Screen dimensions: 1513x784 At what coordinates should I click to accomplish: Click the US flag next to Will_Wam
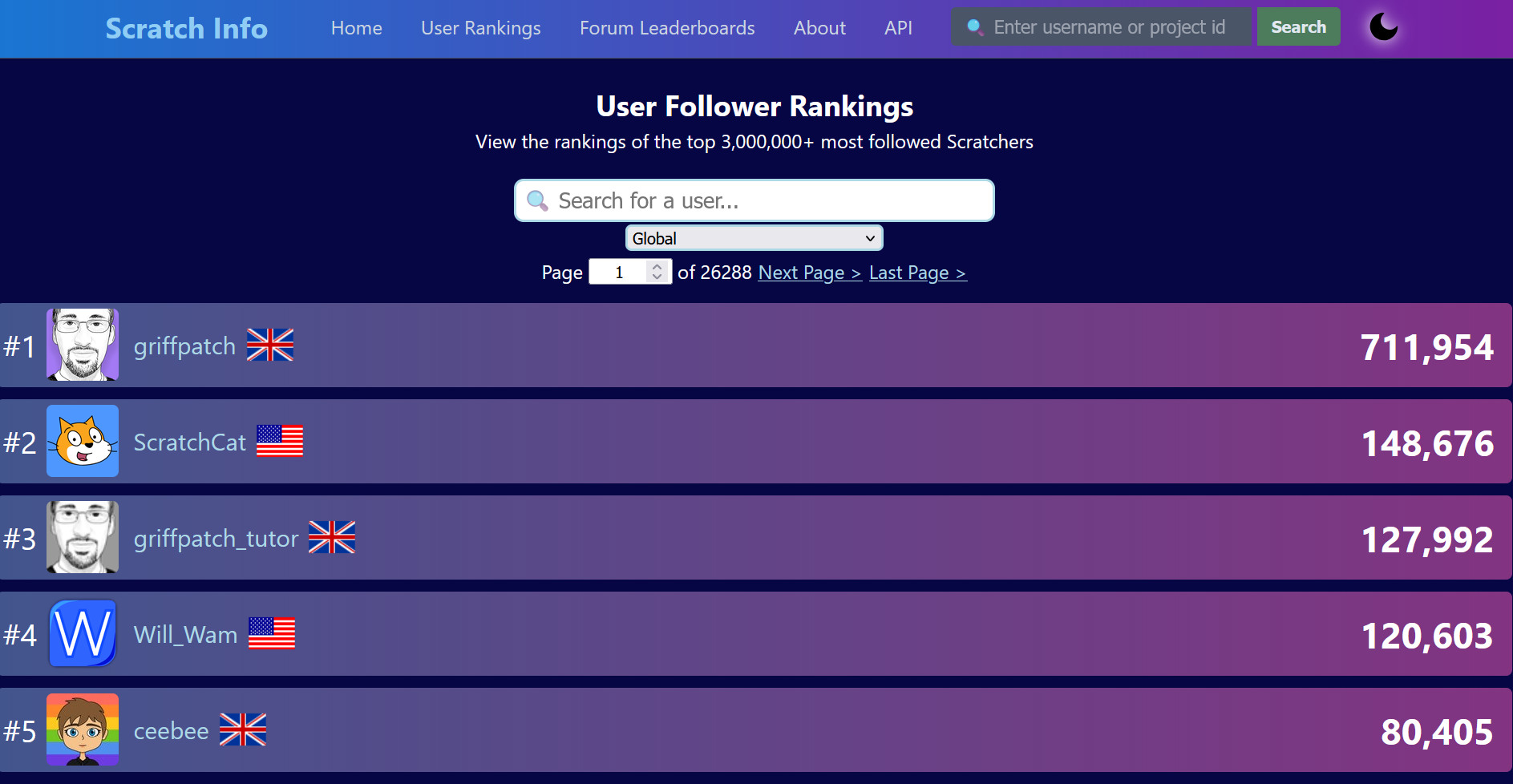pos(272,633)
